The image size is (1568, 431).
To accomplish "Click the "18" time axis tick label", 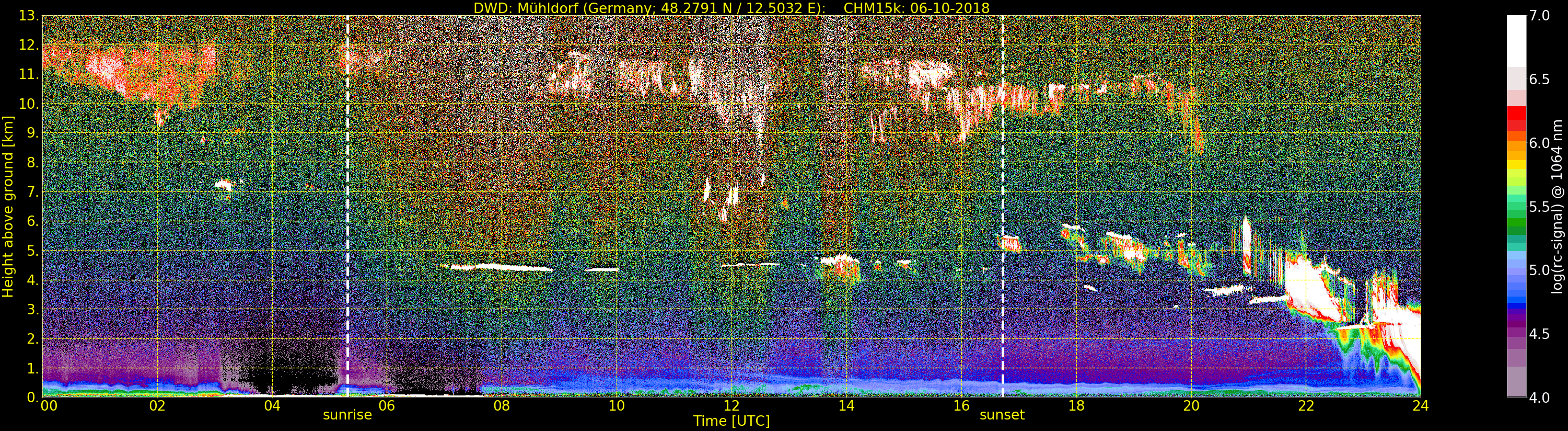I will (x=1076, y=406).
